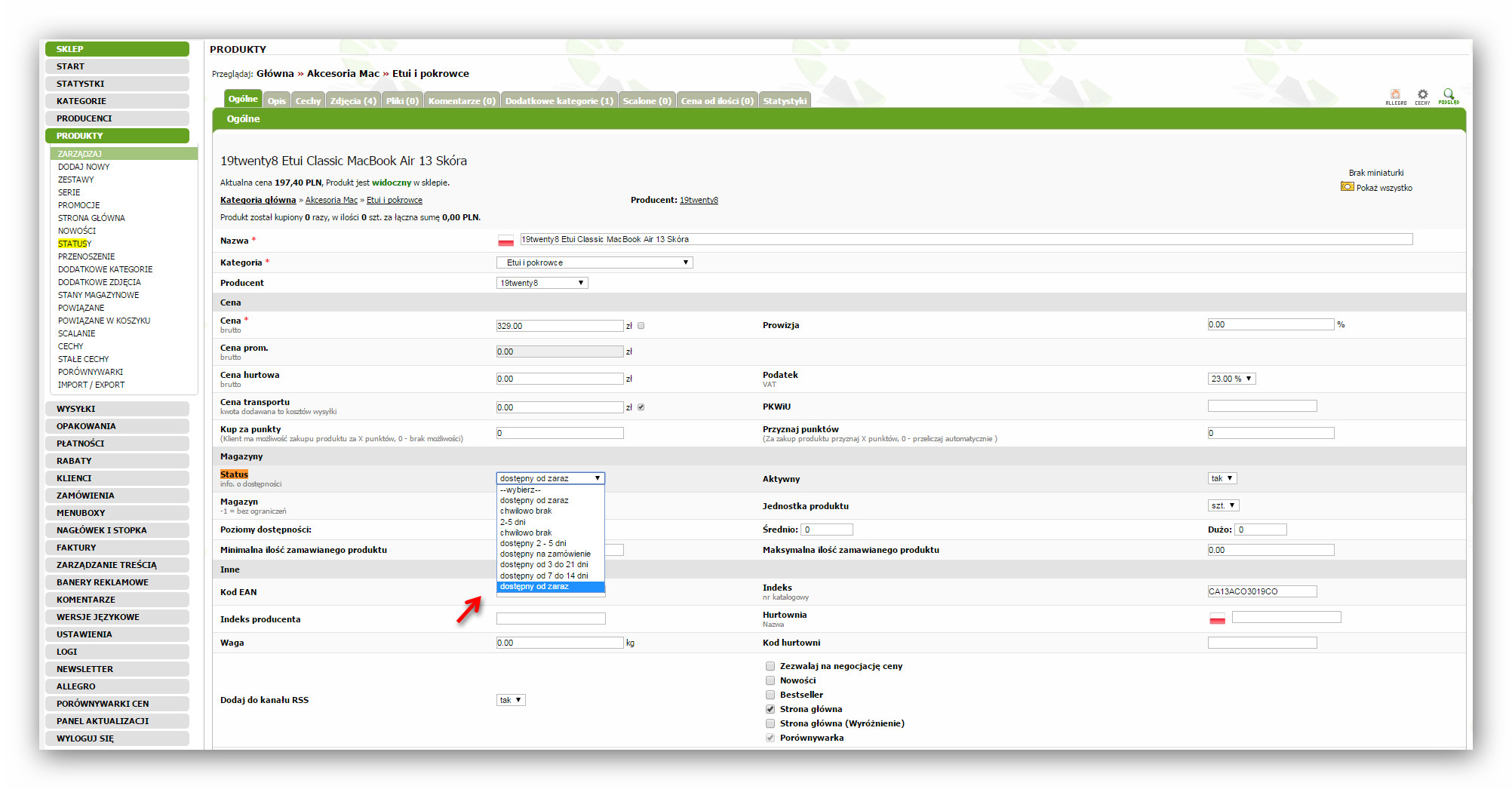Open STATUSY in the Produkty submenu
Image resolution: width=1512 pixels, height=789 pixels.
pyautogui.click(x=75, y=244)
